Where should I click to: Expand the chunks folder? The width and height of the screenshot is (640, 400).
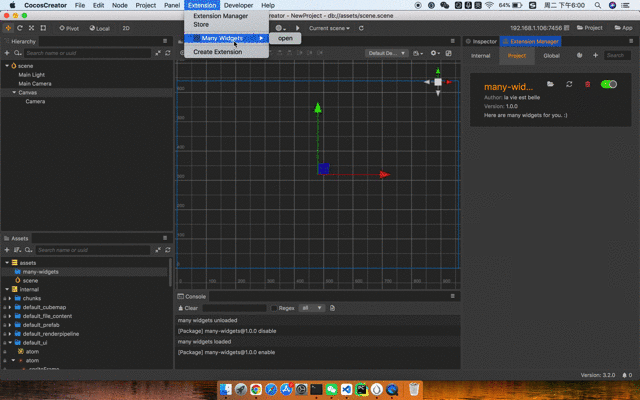coord(10,298)
